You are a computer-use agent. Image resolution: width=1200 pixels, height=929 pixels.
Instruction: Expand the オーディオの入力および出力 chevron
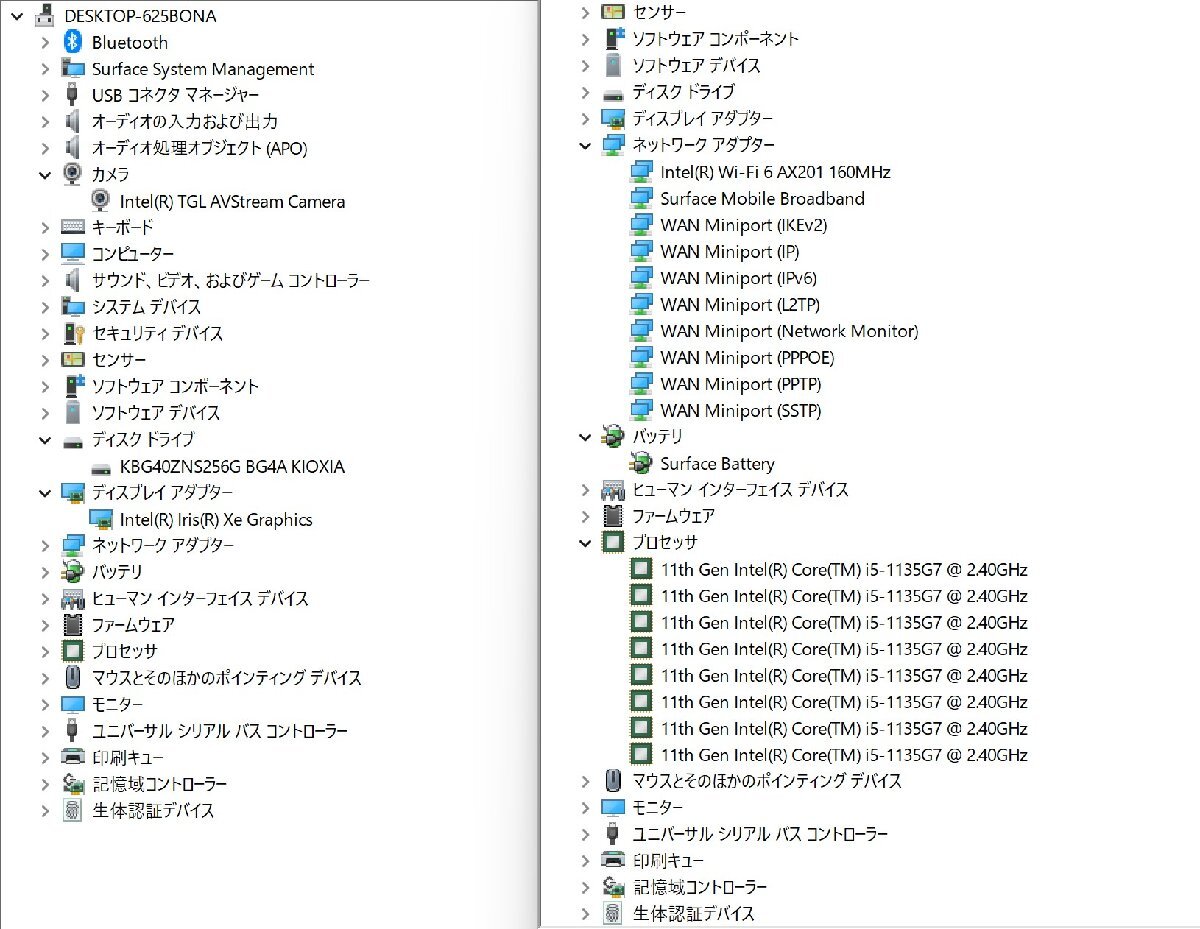45,121
